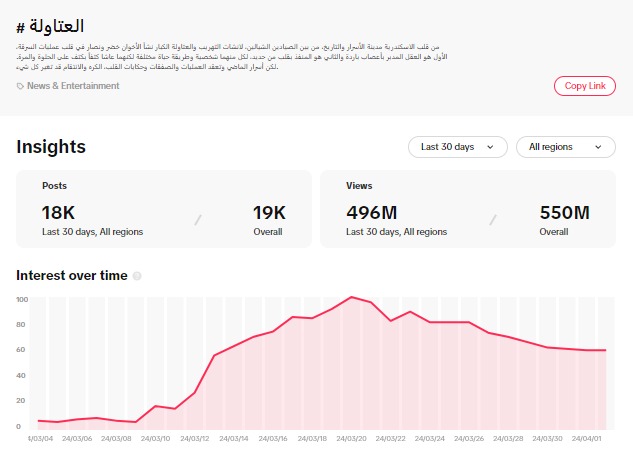Click the Interest over time title
Screen dimensions: 633x456
tap(72, 276)
